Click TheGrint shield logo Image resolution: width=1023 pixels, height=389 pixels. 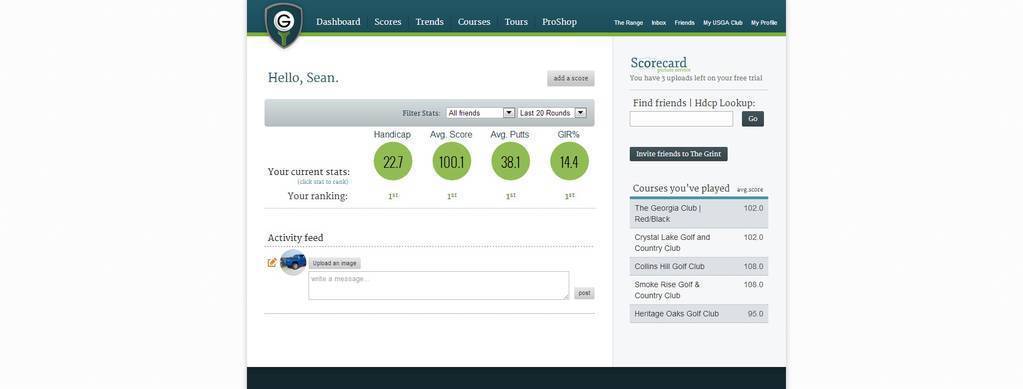[284, 25]
